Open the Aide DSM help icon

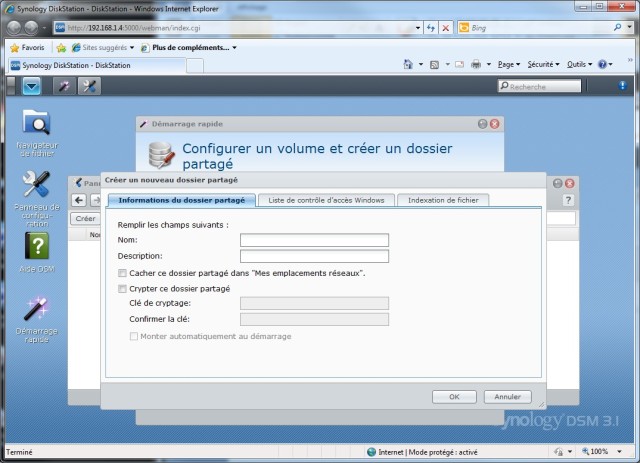pos(37,246)
